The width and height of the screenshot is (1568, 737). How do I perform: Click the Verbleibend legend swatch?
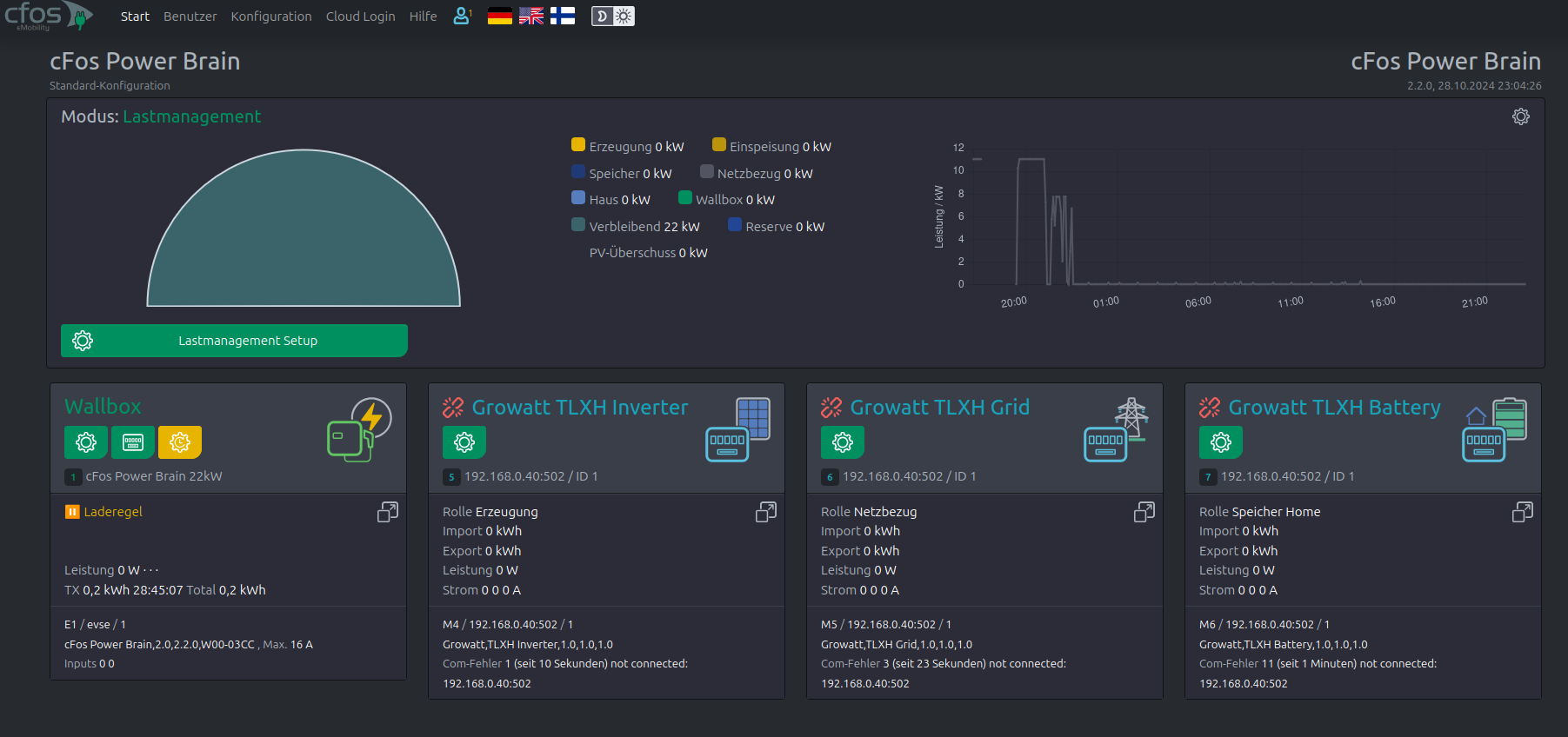pyautogui.click(x=578, y=224)
